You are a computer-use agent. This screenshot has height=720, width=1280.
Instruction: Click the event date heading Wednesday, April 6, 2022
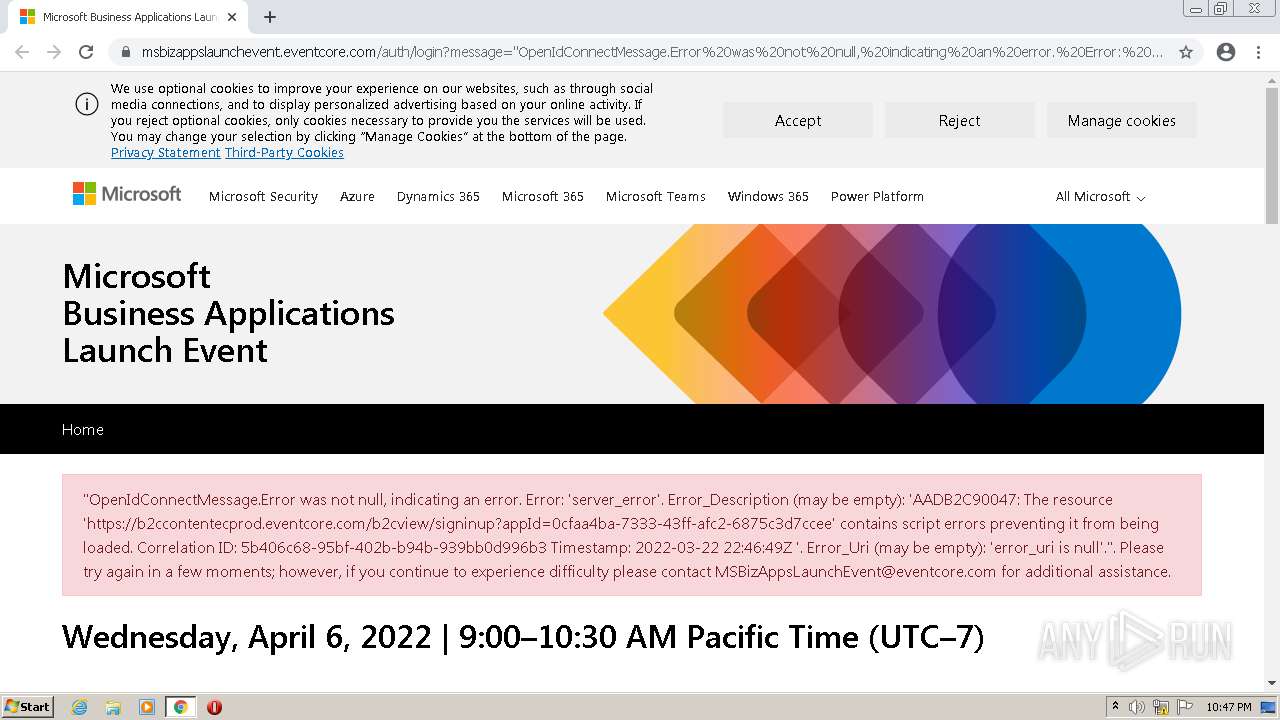click(523, 637)
